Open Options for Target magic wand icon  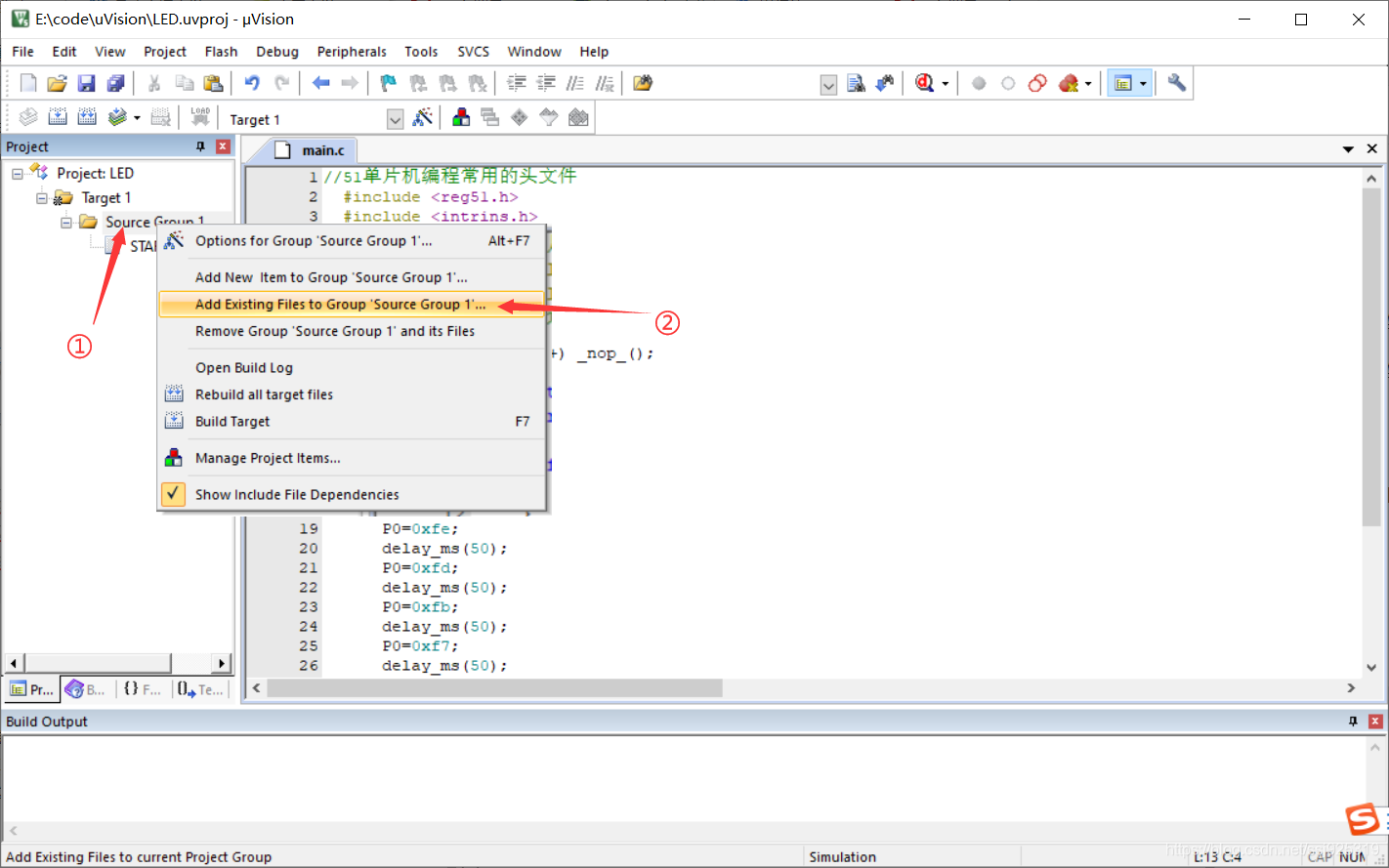[422, 118]
